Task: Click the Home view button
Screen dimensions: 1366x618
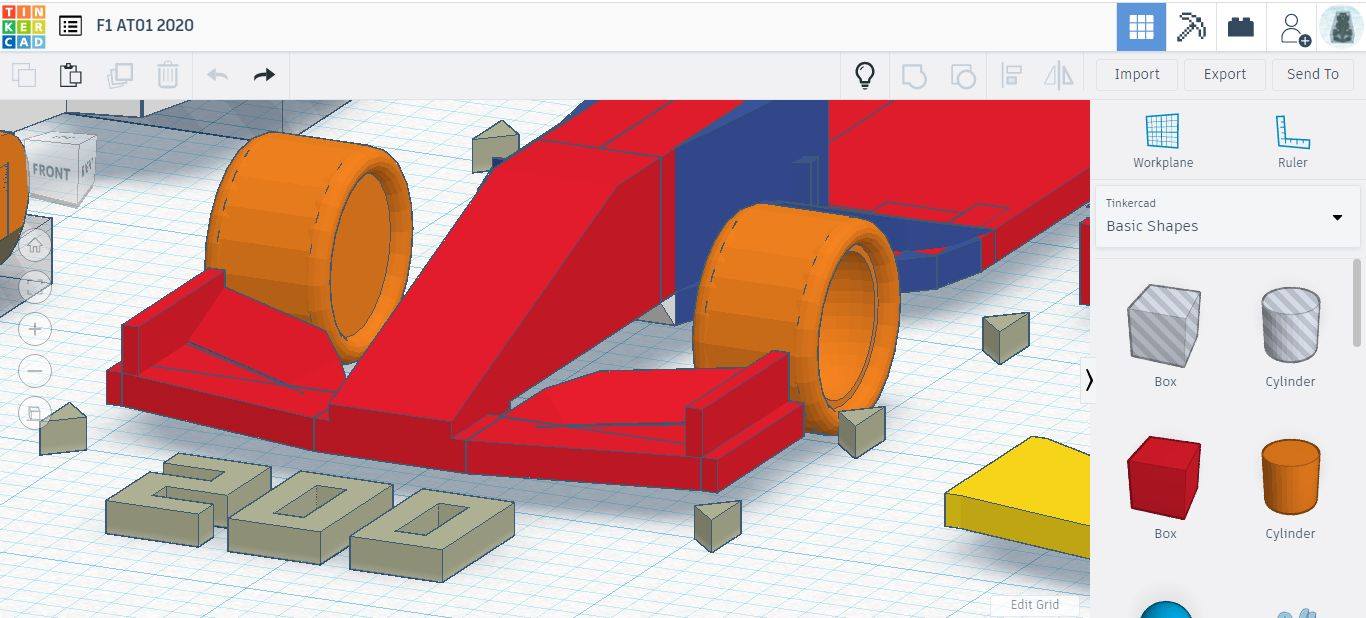Action: click(35, 245)
